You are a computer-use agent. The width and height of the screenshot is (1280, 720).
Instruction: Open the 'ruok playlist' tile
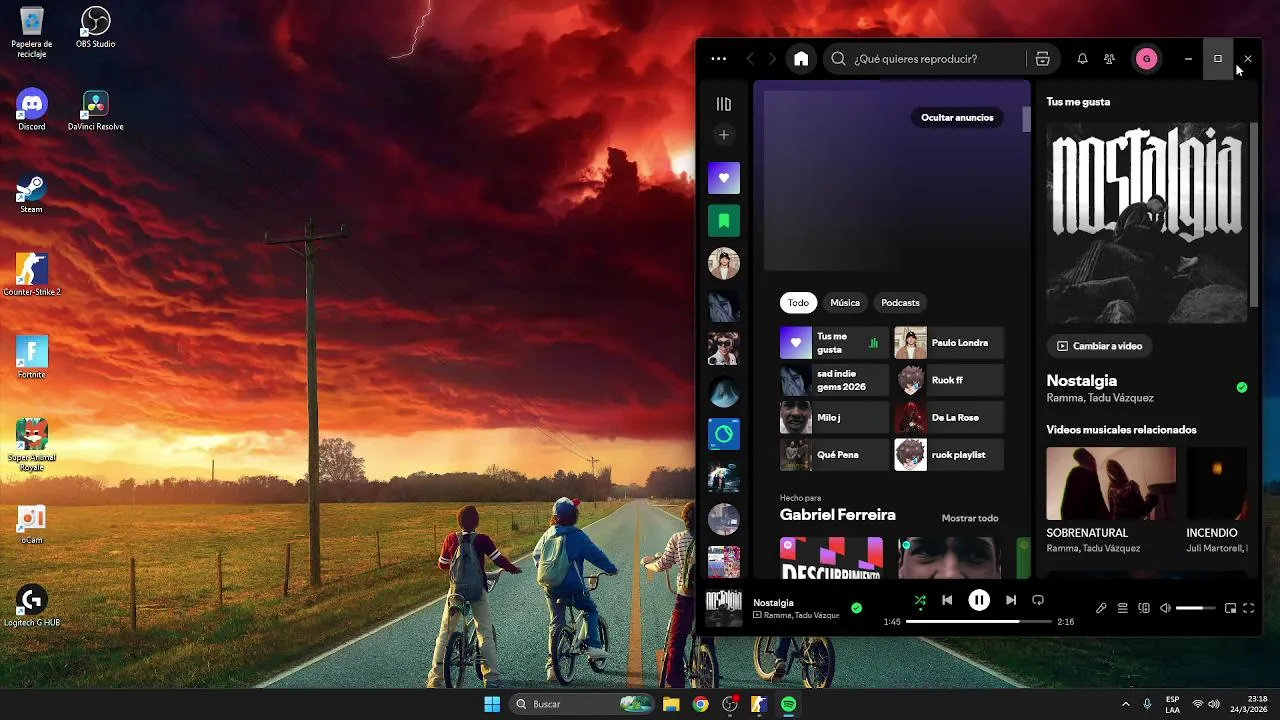(x=949, y=455)
